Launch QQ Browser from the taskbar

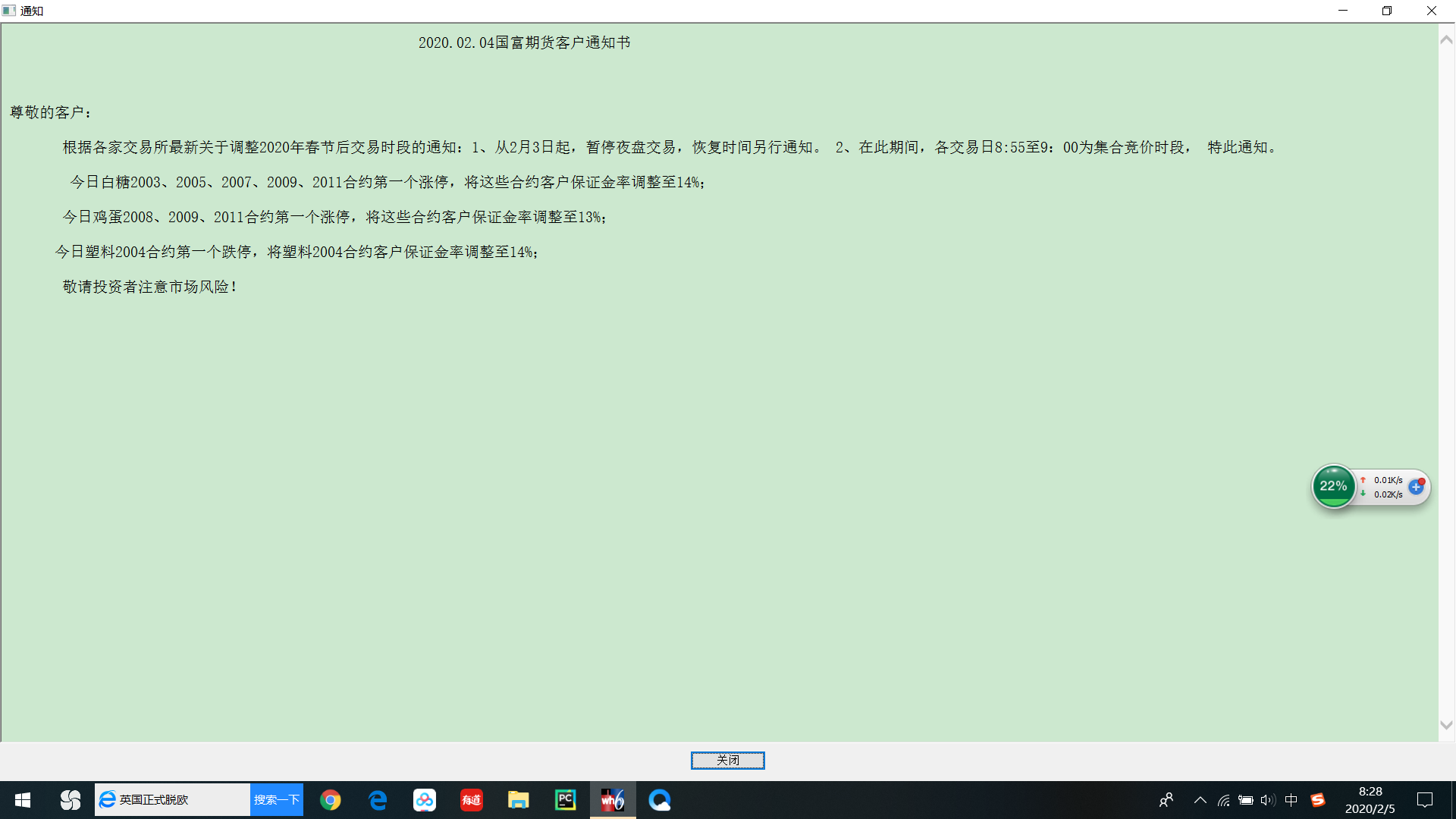[660, 800]
